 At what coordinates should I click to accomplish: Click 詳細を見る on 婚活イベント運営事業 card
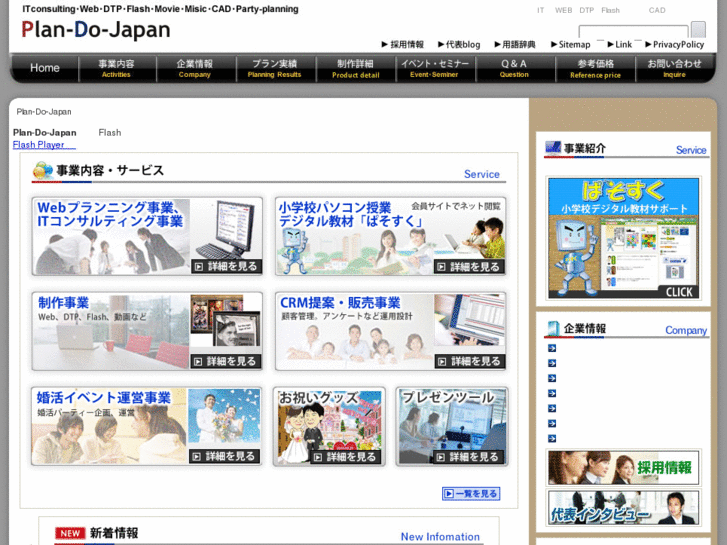225,456
